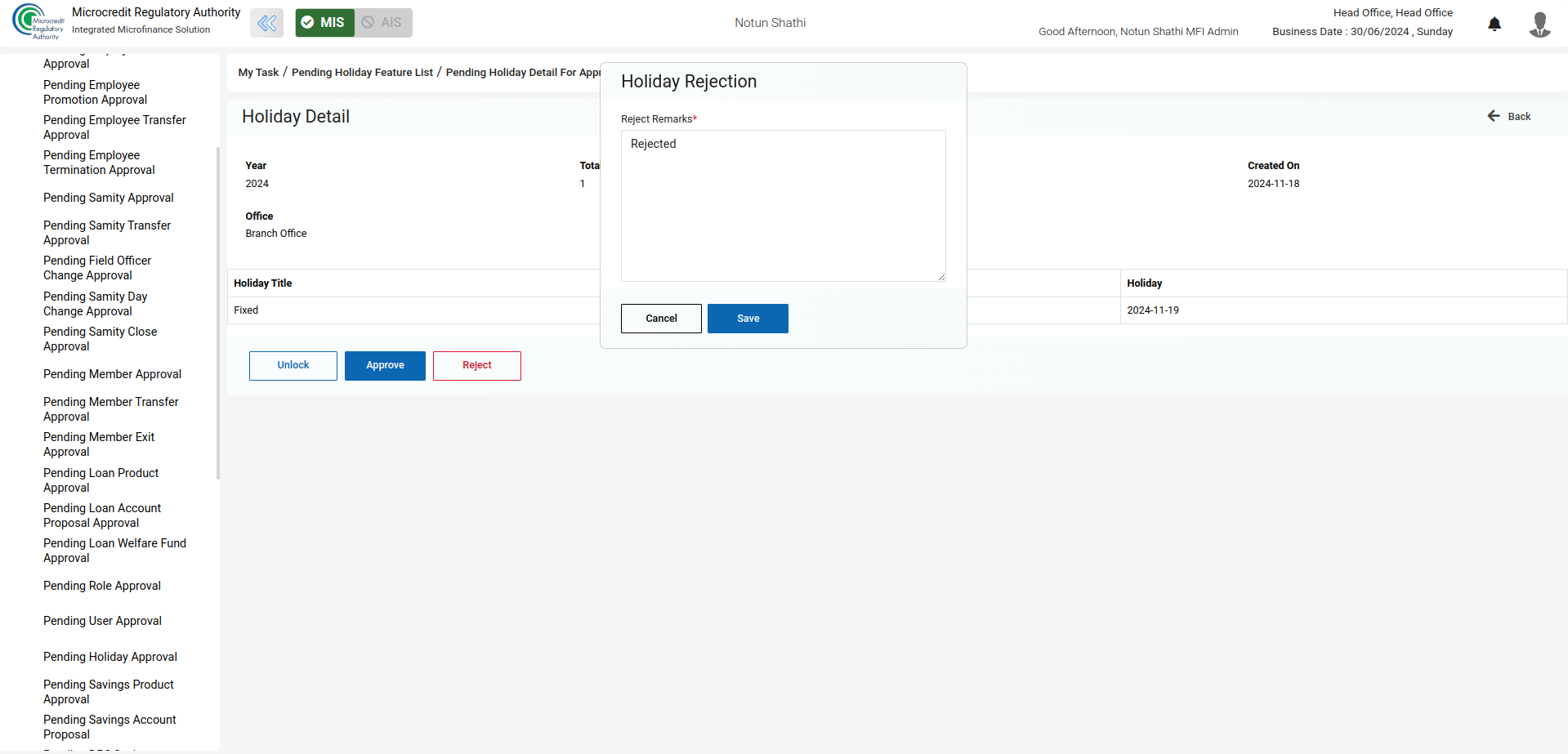Open notifications bell icon

(x=1494, y=24)
